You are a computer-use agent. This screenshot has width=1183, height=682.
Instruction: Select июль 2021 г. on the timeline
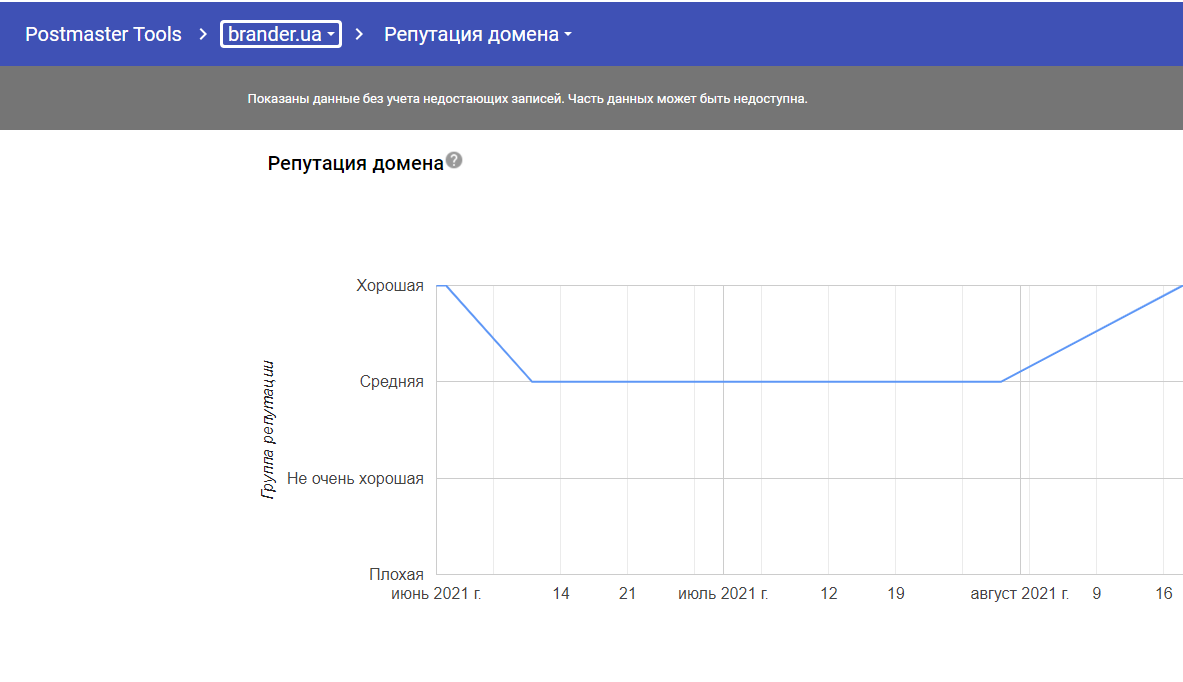click(x=723, y=594)
